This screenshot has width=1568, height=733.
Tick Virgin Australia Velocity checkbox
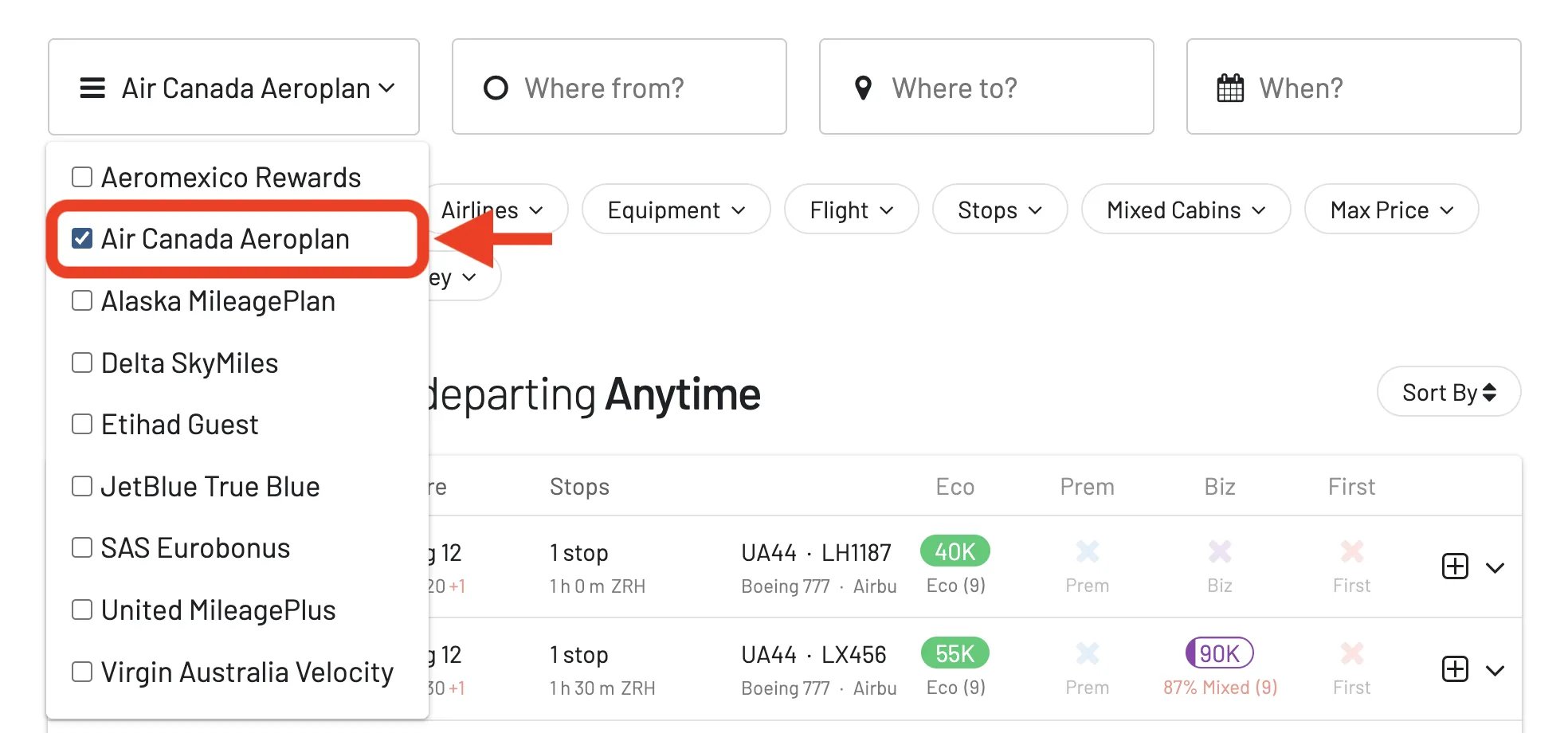(82, 672)
